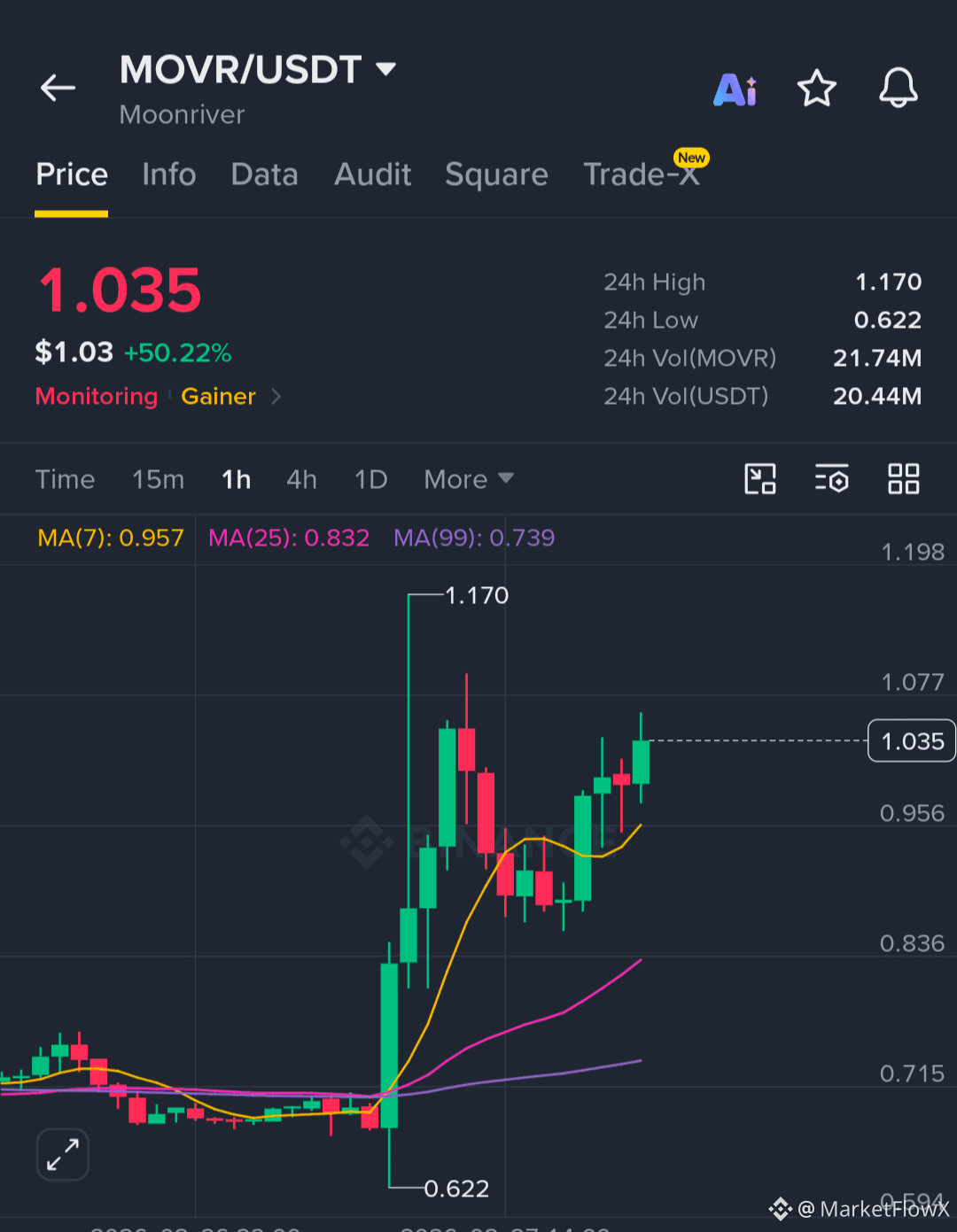Open the Gainer tag link
This screenshot has width=957, height=1232.
219,396
